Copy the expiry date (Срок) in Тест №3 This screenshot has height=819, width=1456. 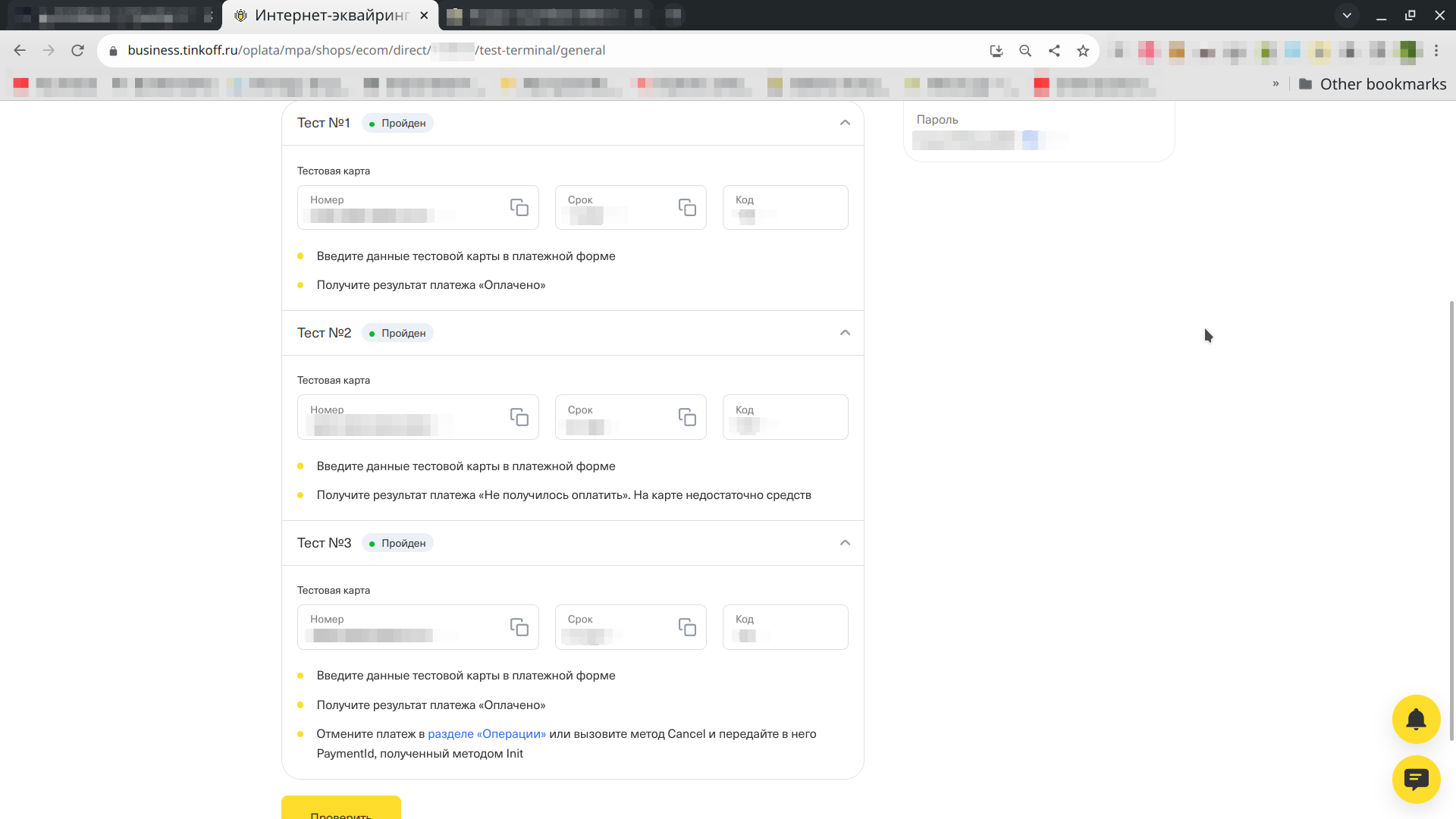pos(687,627)
